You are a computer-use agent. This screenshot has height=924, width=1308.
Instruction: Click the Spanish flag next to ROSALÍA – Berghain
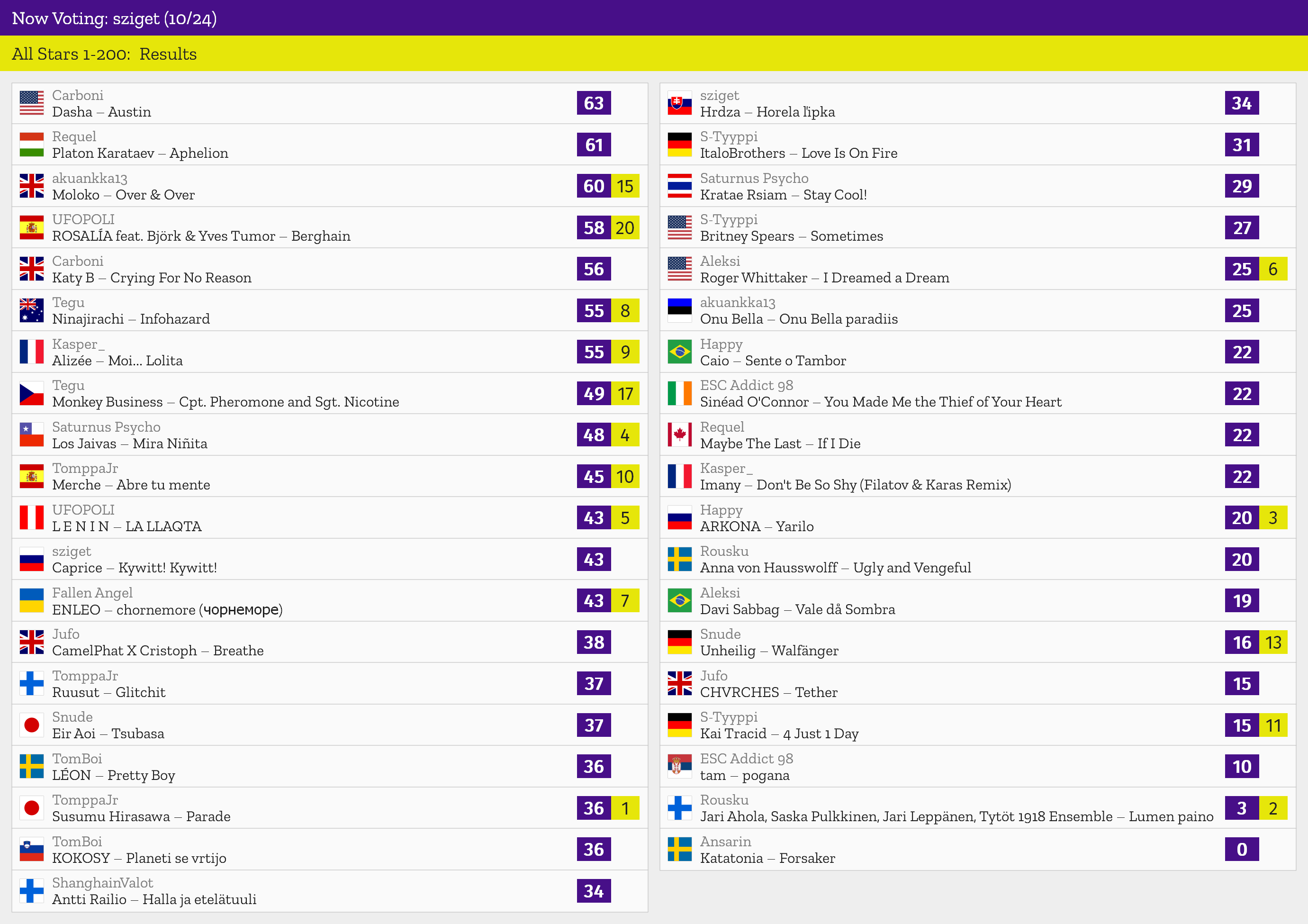(x=31, y=227)
